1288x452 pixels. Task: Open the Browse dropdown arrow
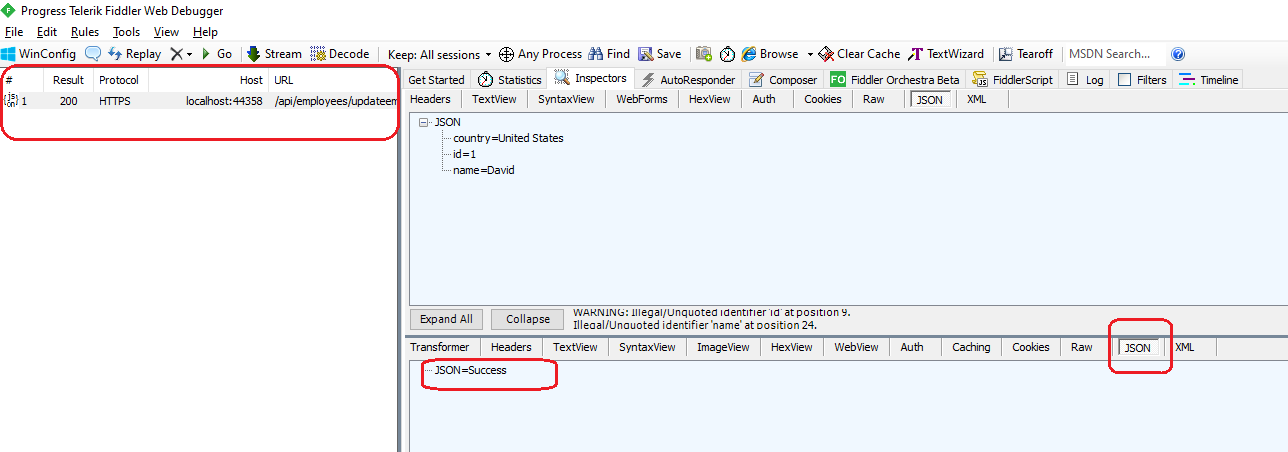tap(810, 54)
